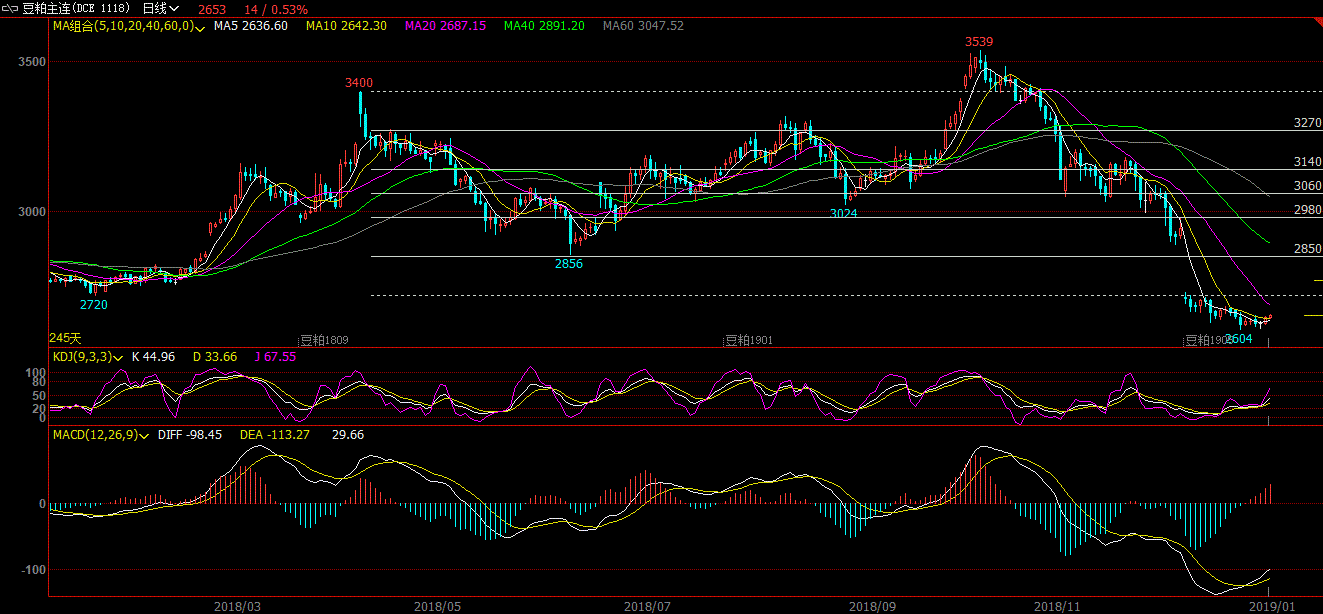Select the gray MA60 3047.52 label
Viewport: 1323px width, 614px height.
(643, 26)
